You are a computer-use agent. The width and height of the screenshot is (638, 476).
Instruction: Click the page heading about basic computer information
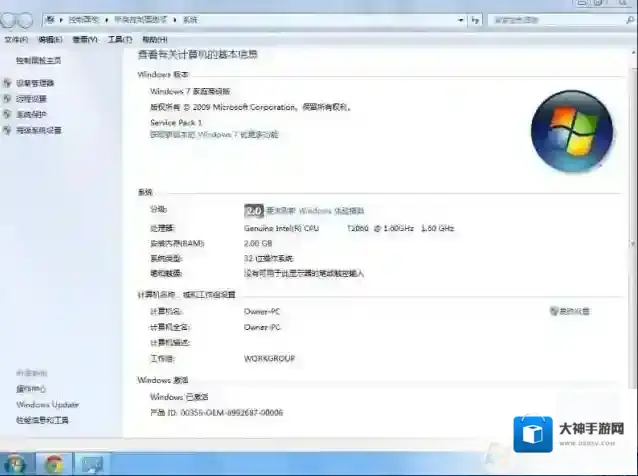pyautogui.click(x=198, y=55)
